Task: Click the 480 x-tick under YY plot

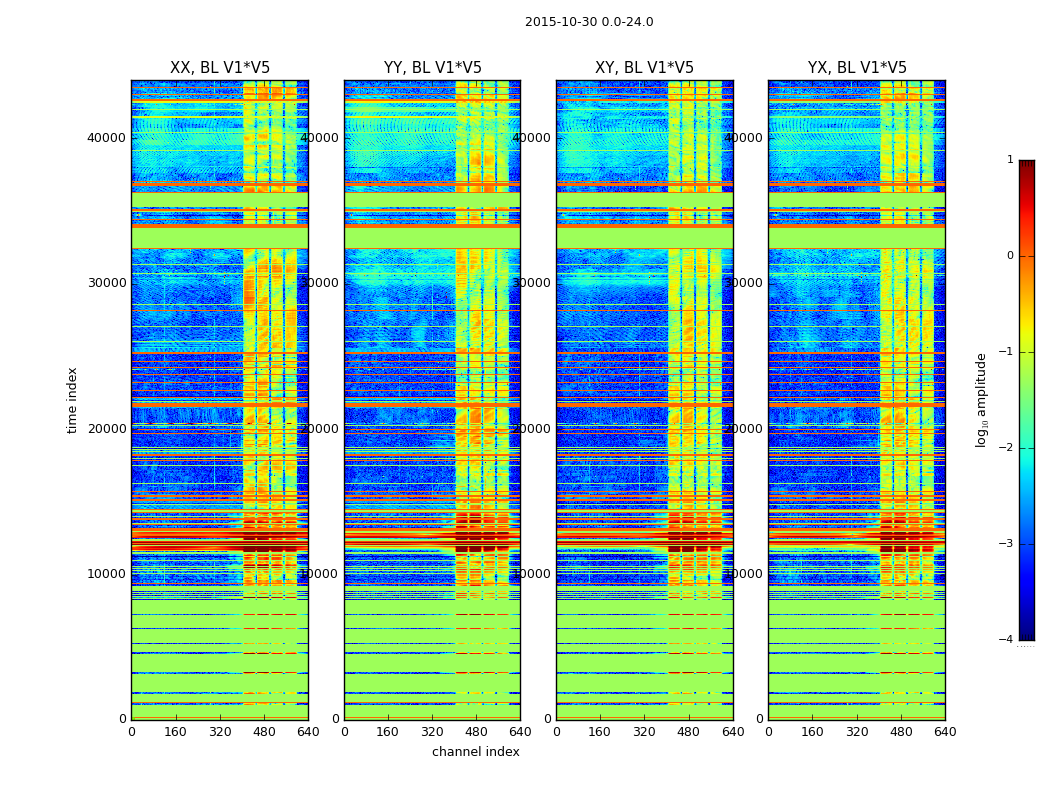Action: tap(476, 732)
